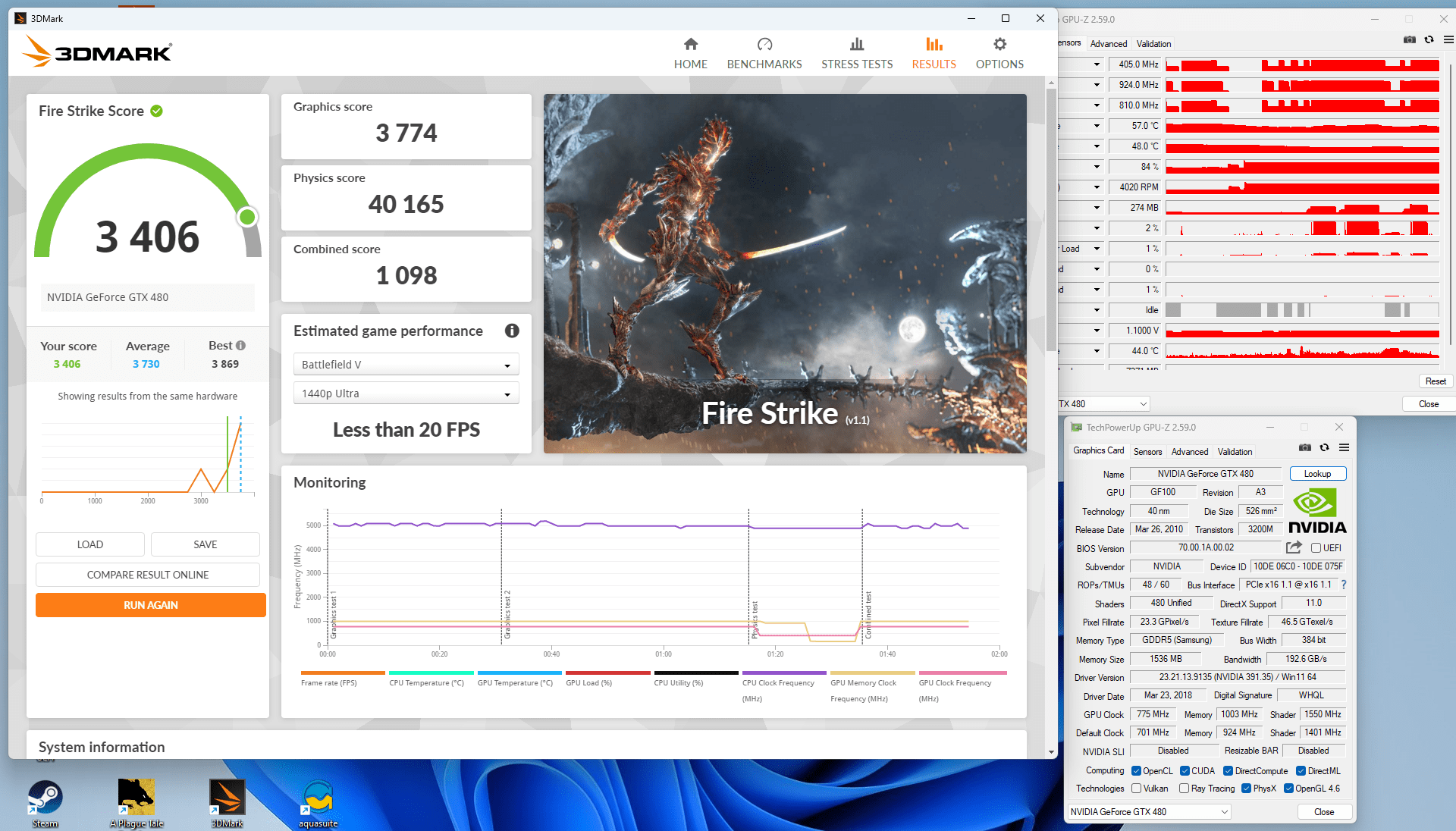The height and width of the screenshot is (831, 1456).
Task: Click the Fire Strike score gauge knob
Action: click(x=247, y=218)
